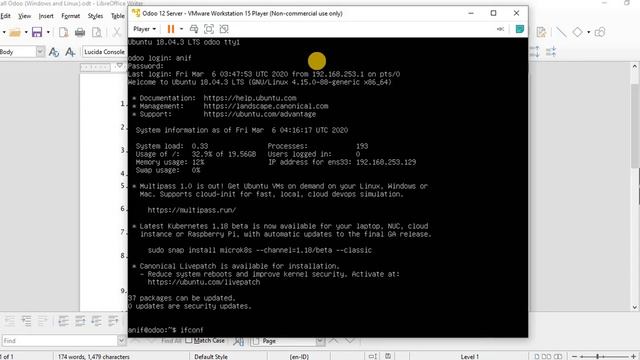640x360 pixels.
Task: Click the LibreOffice Save icon
Action: 37,32
